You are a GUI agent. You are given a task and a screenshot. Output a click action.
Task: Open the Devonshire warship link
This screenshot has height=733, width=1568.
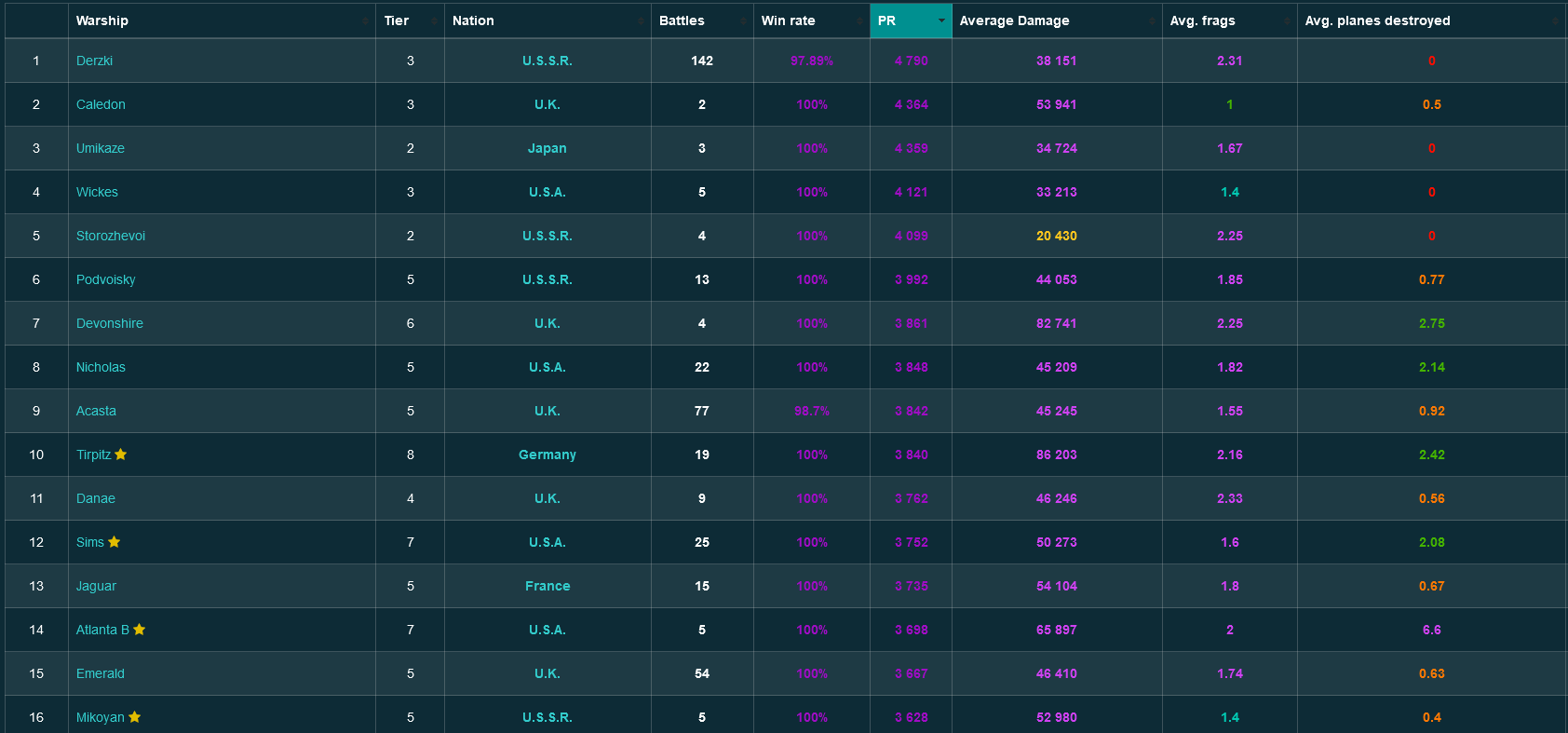coord(110,323)
